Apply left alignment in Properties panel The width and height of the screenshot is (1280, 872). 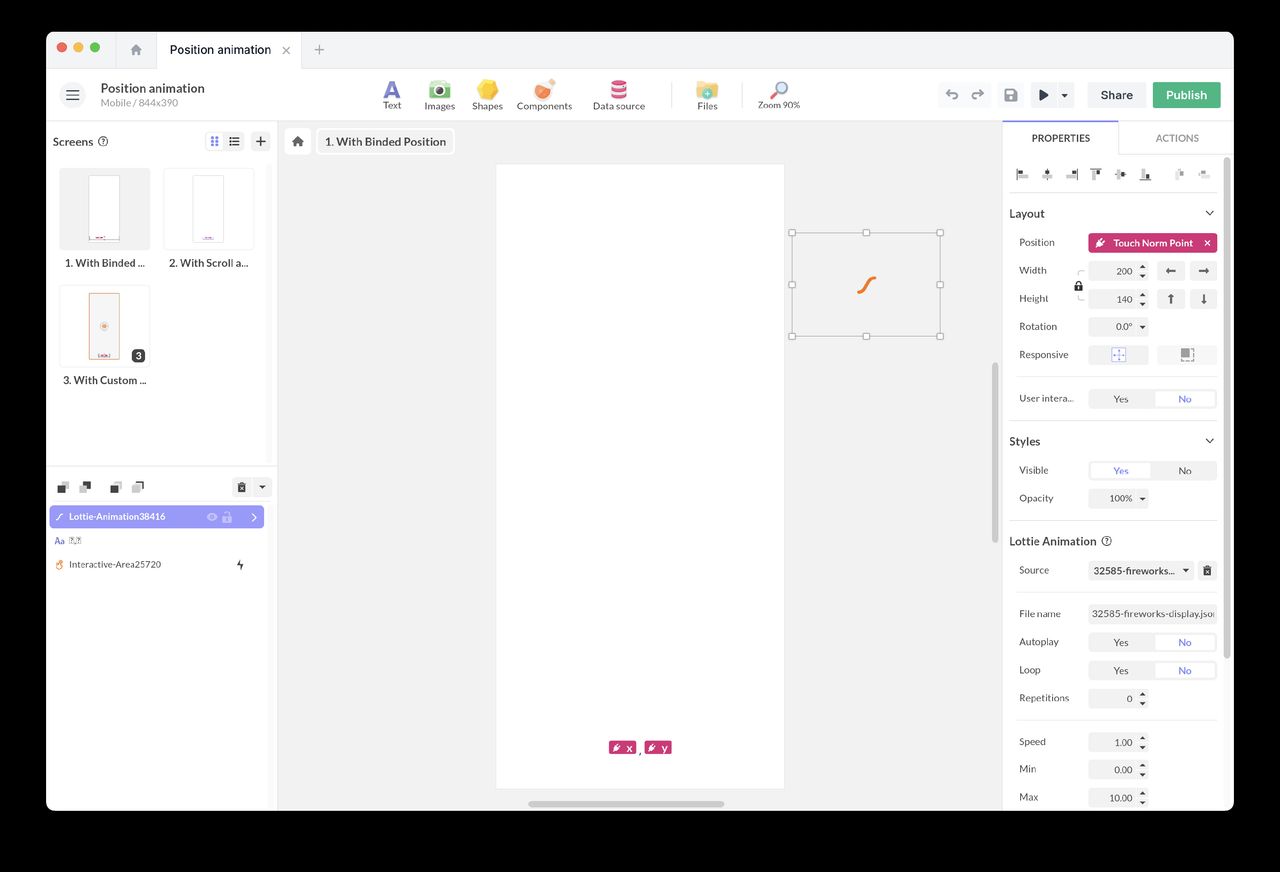pos(1022,174)
